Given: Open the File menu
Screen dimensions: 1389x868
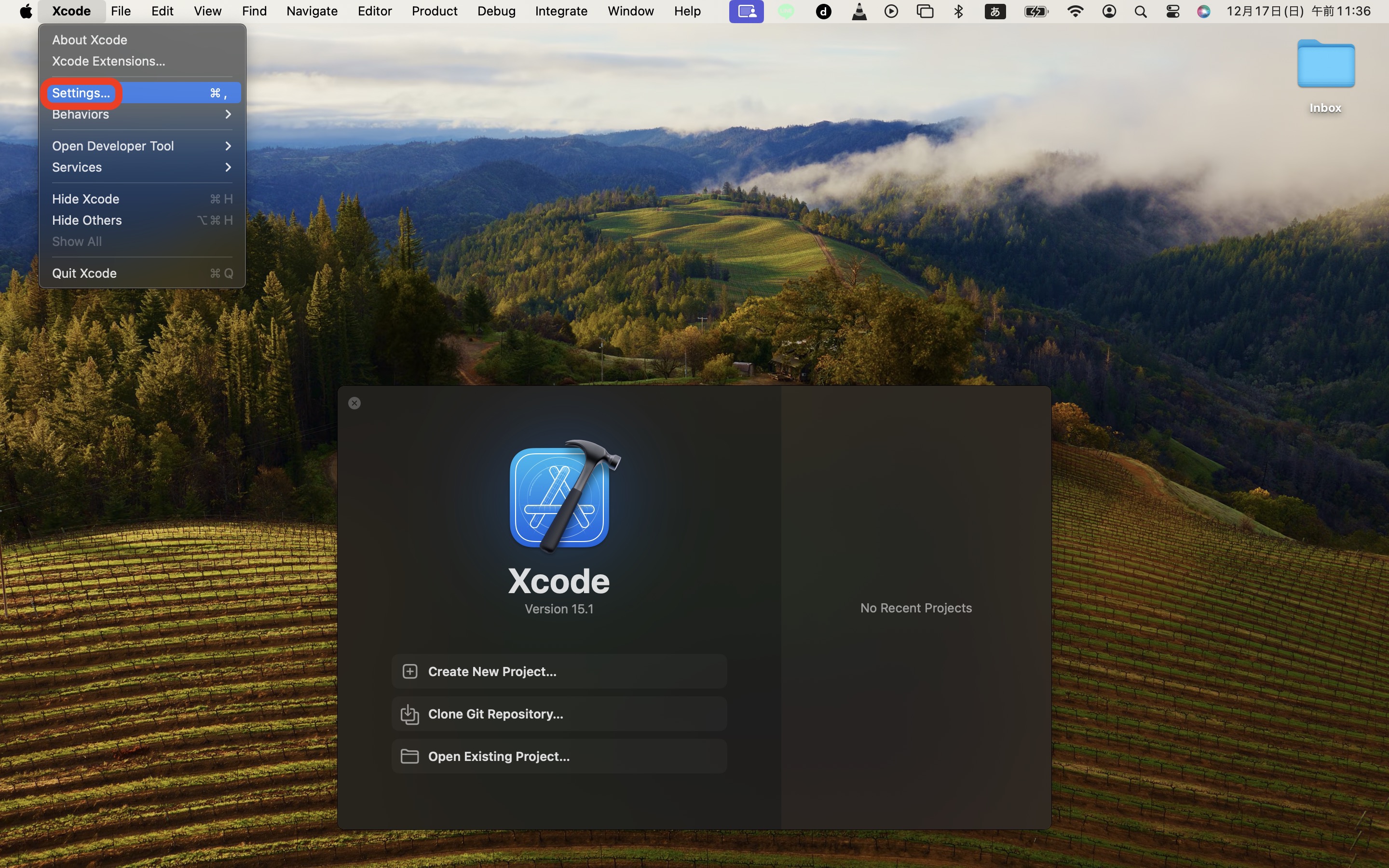Looking at the screenshot, I should point(121,11).
